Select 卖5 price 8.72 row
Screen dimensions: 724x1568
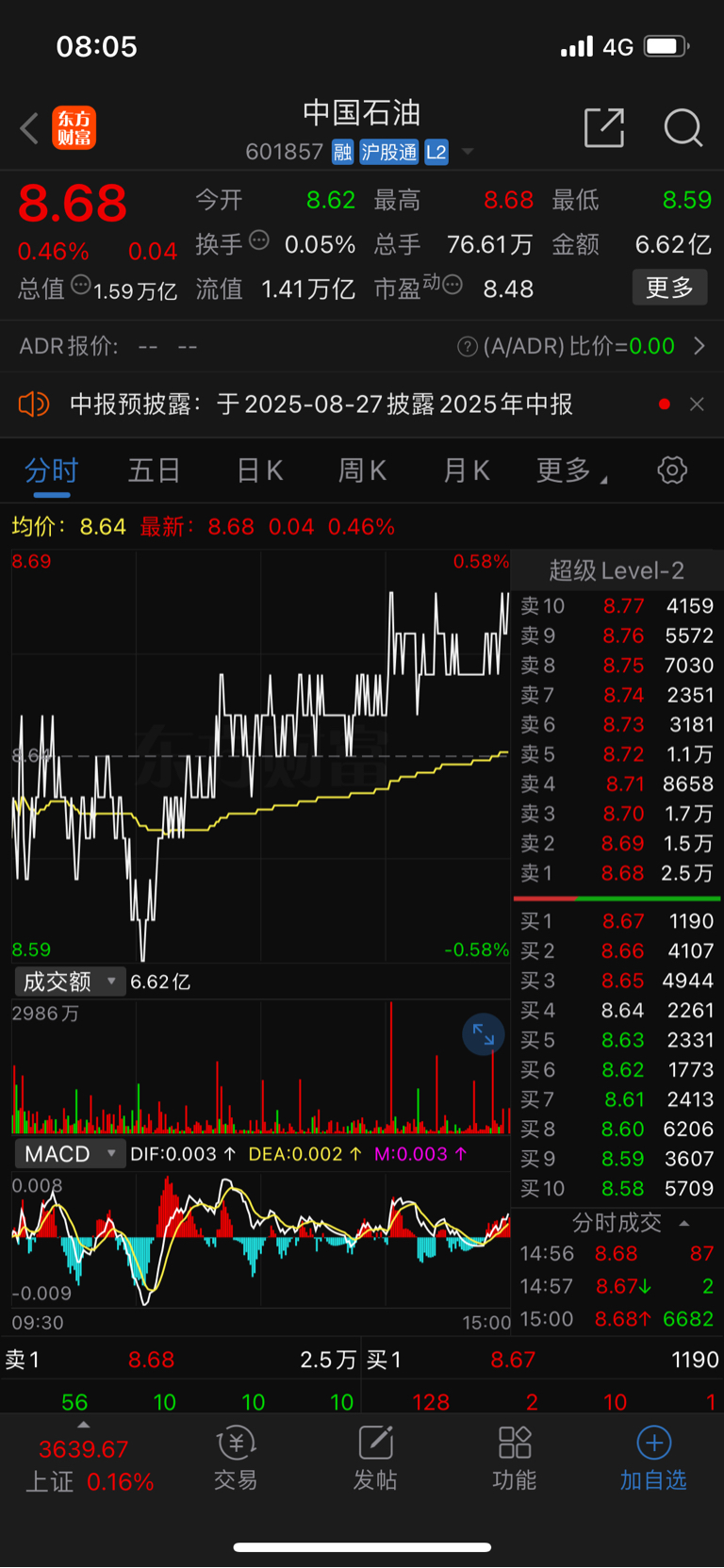click(x=617, y=754)
